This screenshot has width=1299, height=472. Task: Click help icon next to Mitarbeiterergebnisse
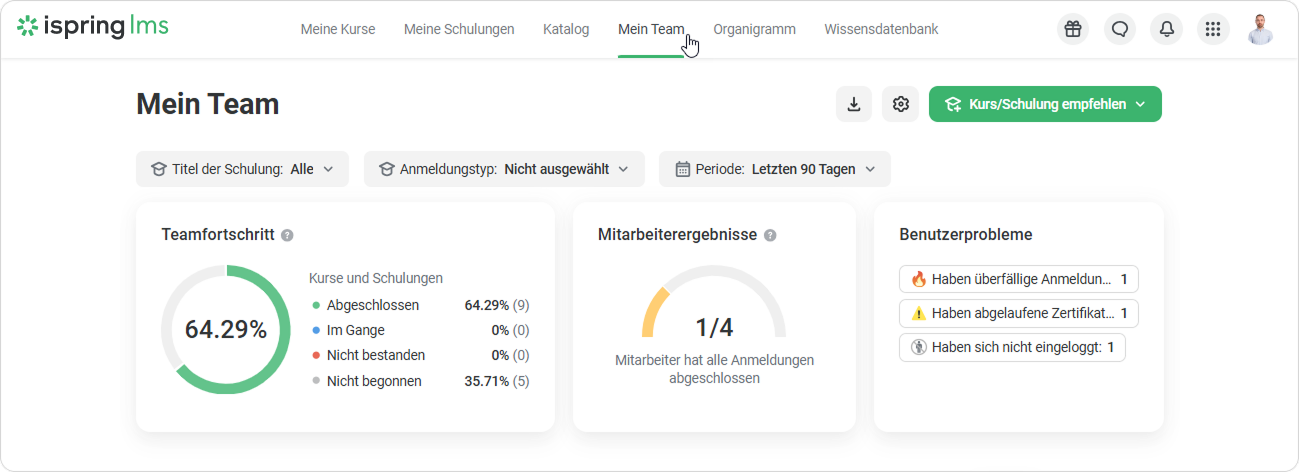(x=770, y=235)
